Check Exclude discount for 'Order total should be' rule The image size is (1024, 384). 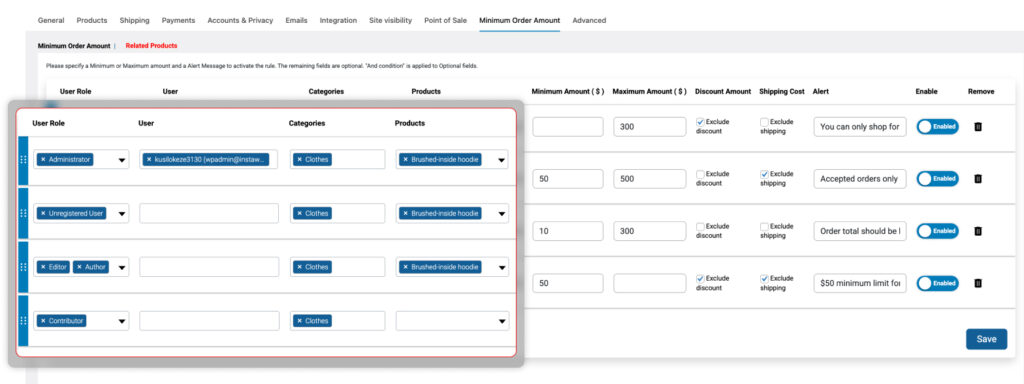click(x=700, y=227)
